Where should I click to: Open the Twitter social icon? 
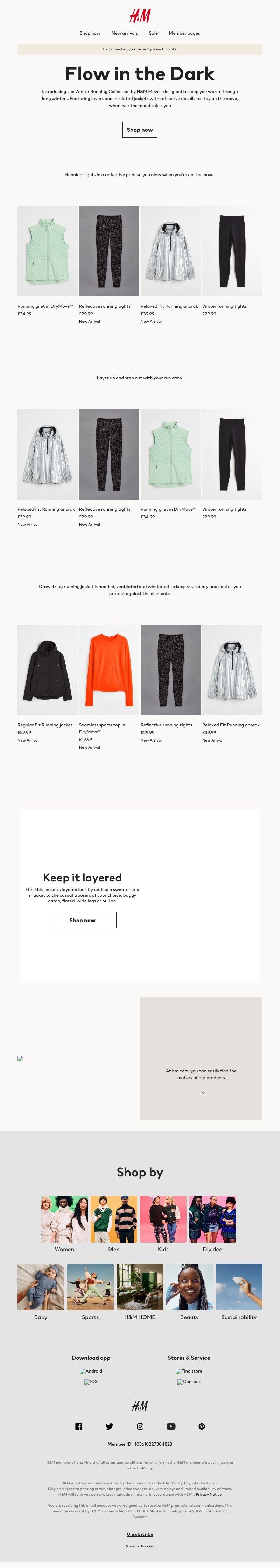coord(109,1426)
